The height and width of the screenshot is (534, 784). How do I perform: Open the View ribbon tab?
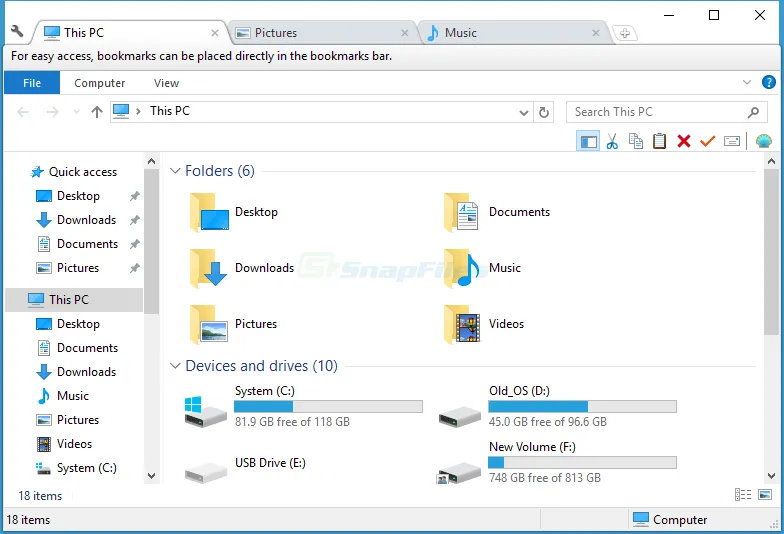[166, 83]
